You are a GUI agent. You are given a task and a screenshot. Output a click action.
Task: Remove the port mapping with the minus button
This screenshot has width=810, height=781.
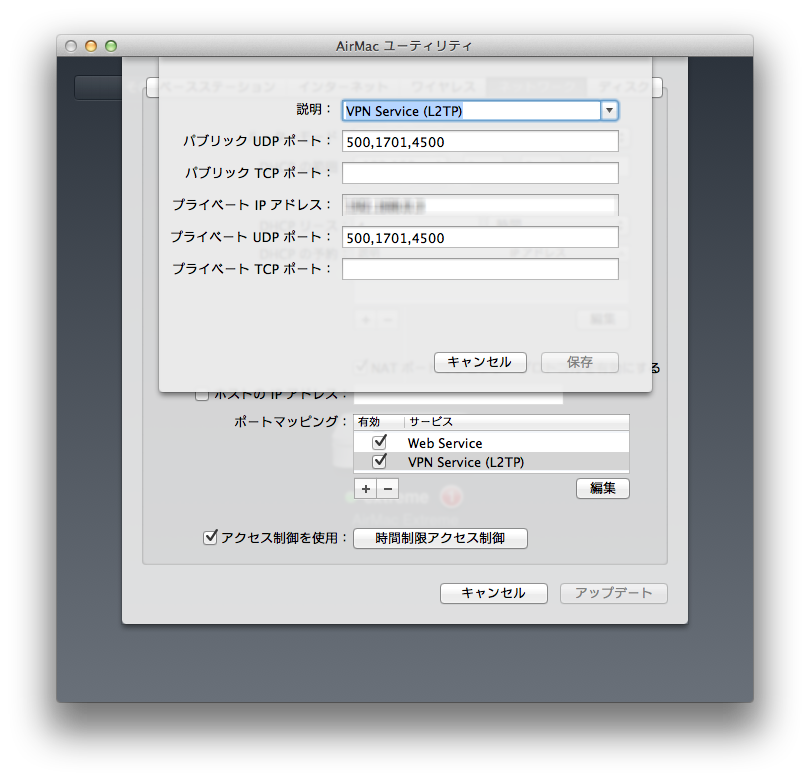click(x=388, y=488)
